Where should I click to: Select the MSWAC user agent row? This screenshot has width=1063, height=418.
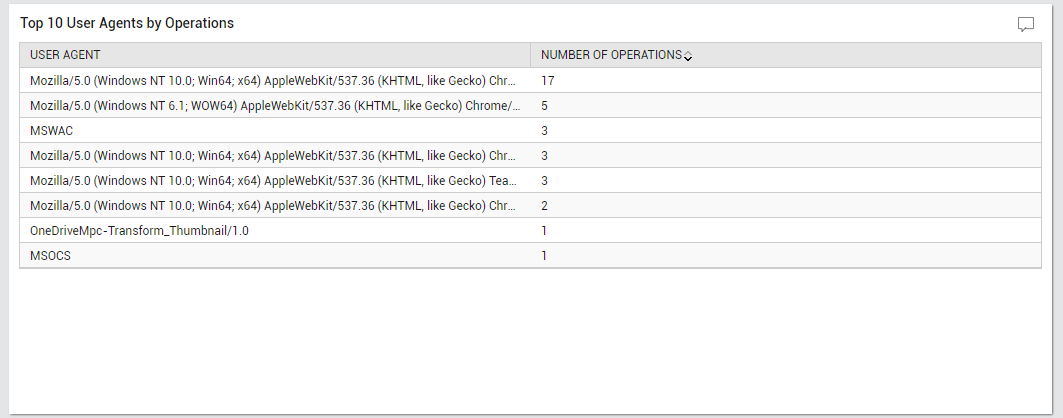(x=530, y=130)
